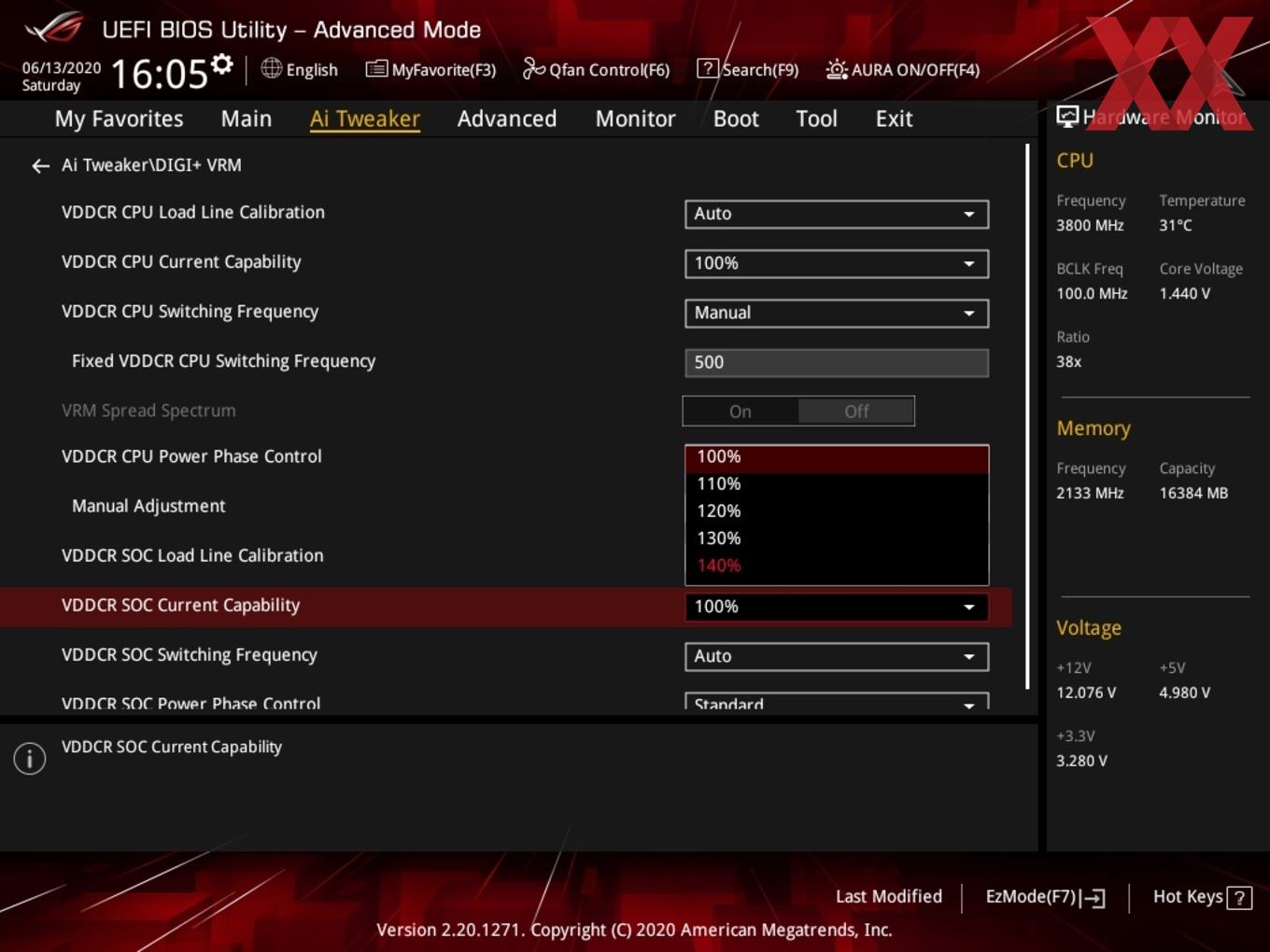Set VRM Spread Spectrum to Off
The image size is (1270, 952).
click(x=856, y=412)
